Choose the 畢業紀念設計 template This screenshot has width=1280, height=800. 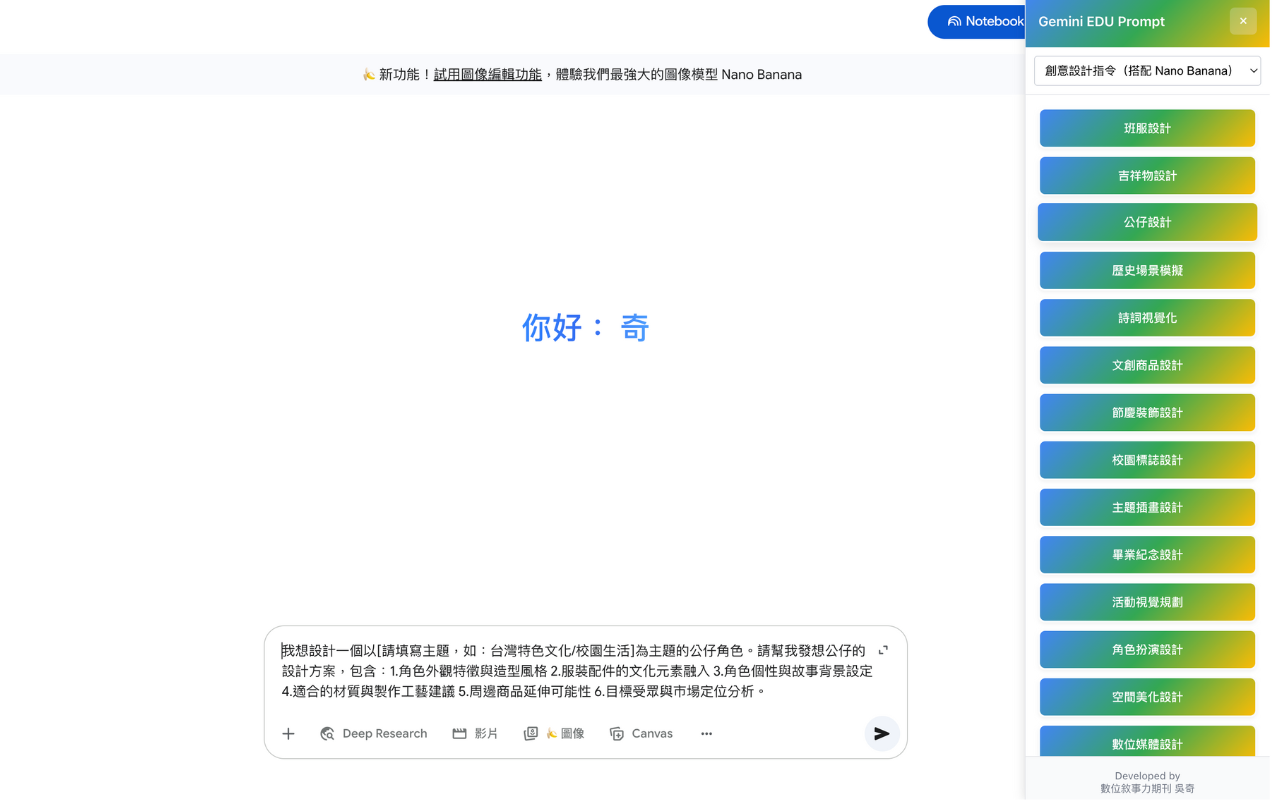point(1147,554)
